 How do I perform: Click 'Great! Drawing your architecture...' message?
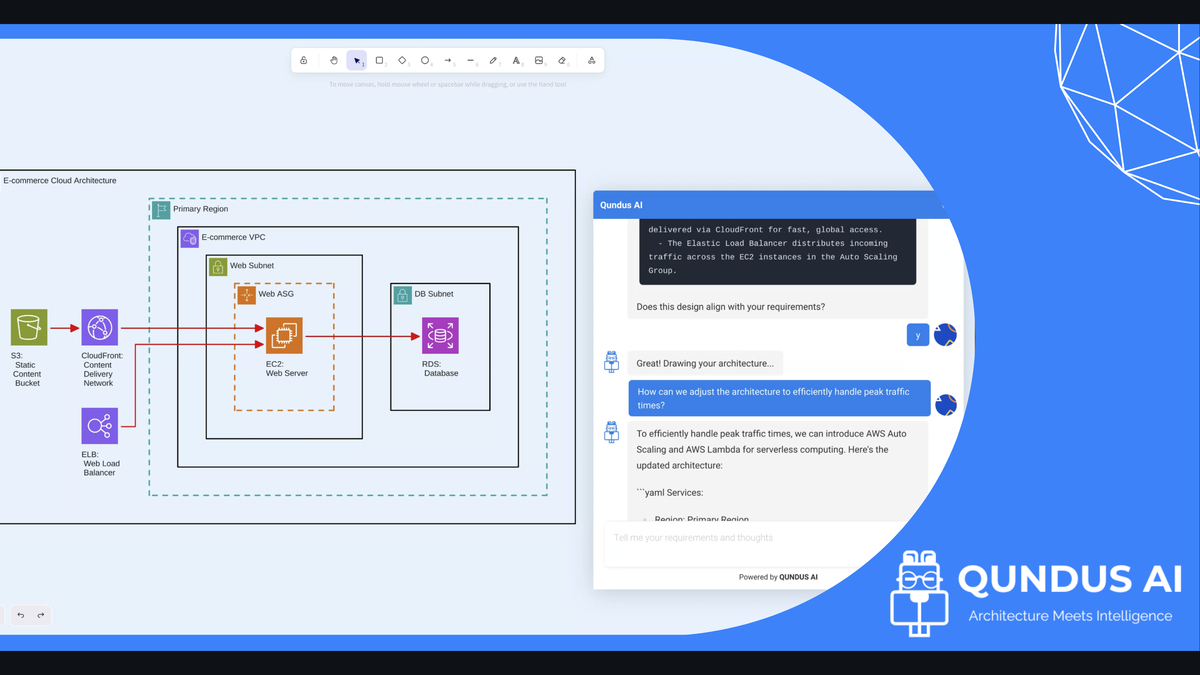pos(706,363)
